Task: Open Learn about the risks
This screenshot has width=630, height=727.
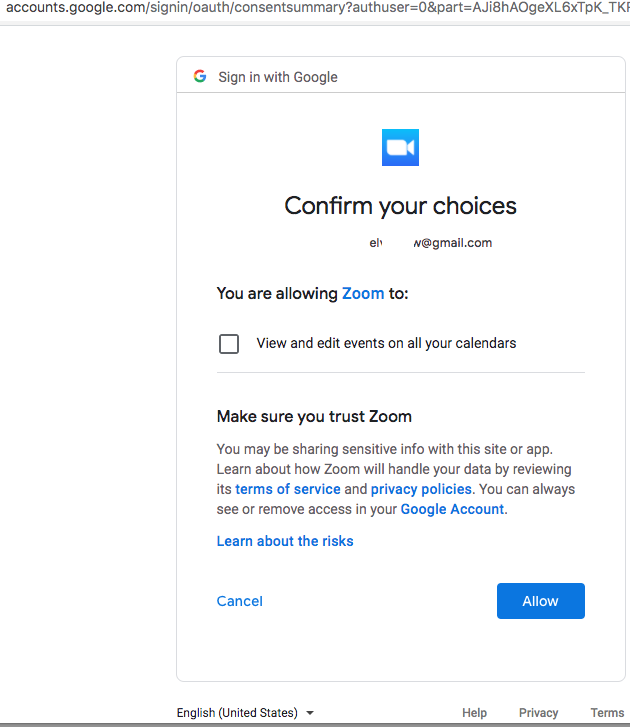Action: [285, 541]
